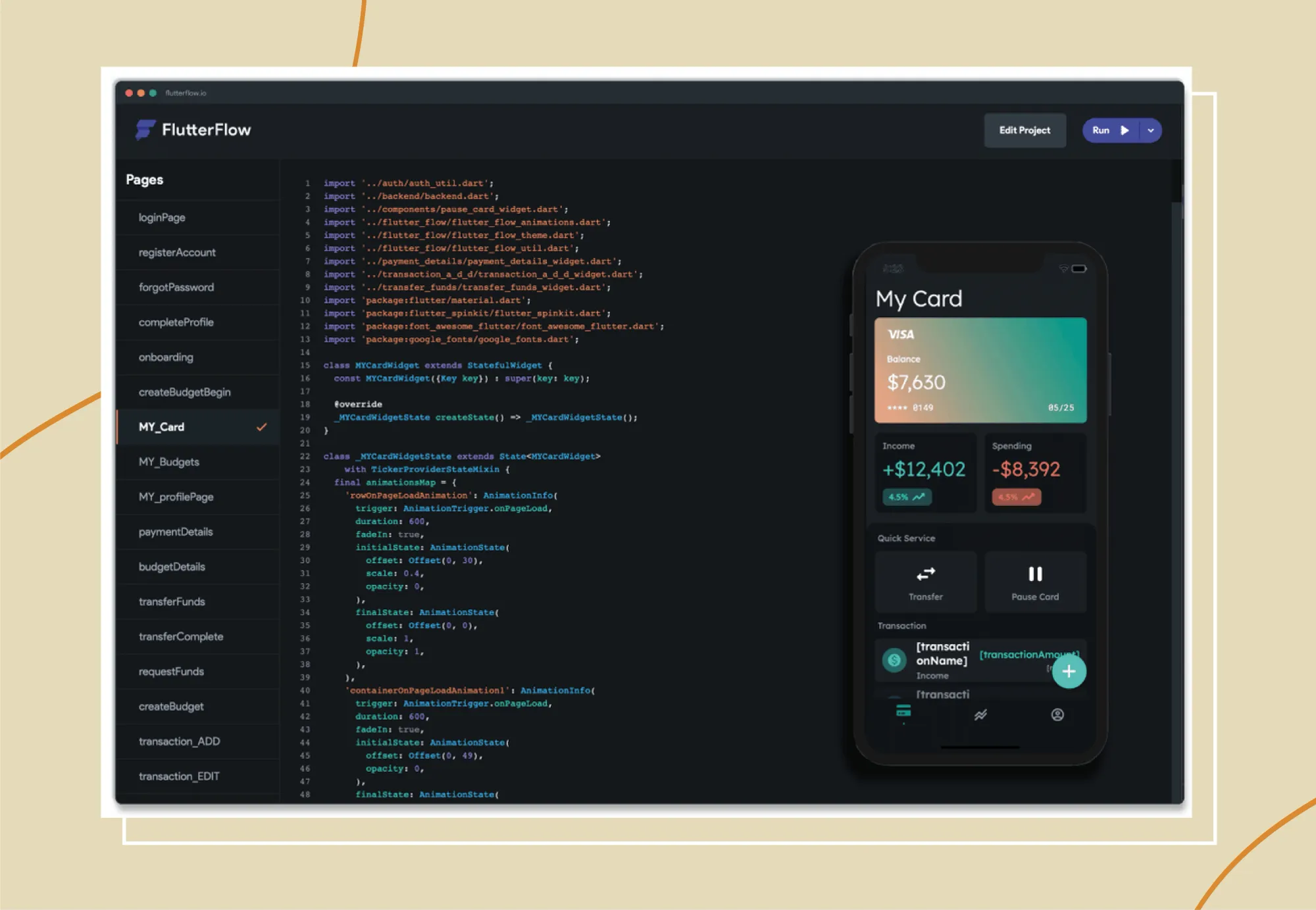This screenshot has height=910, width=1316.
Task: Click the FlutterFlow logo icon
Action: click(145, 130)
